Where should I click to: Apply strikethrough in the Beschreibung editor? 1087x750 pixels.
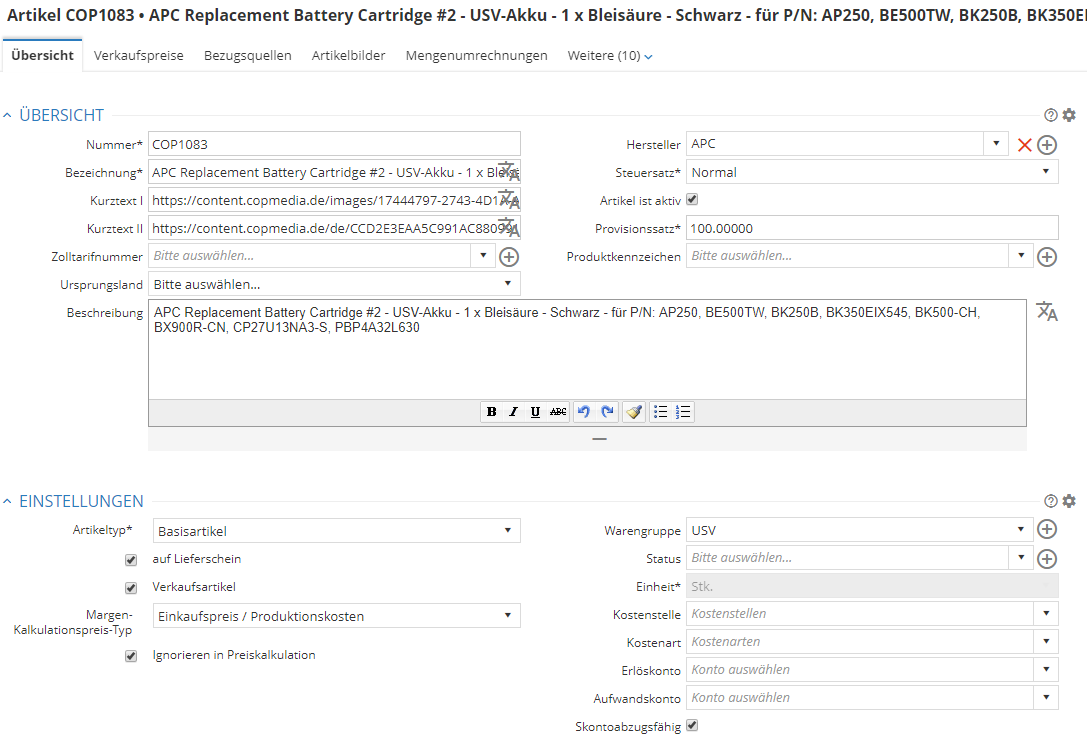[x=558, y=412]
